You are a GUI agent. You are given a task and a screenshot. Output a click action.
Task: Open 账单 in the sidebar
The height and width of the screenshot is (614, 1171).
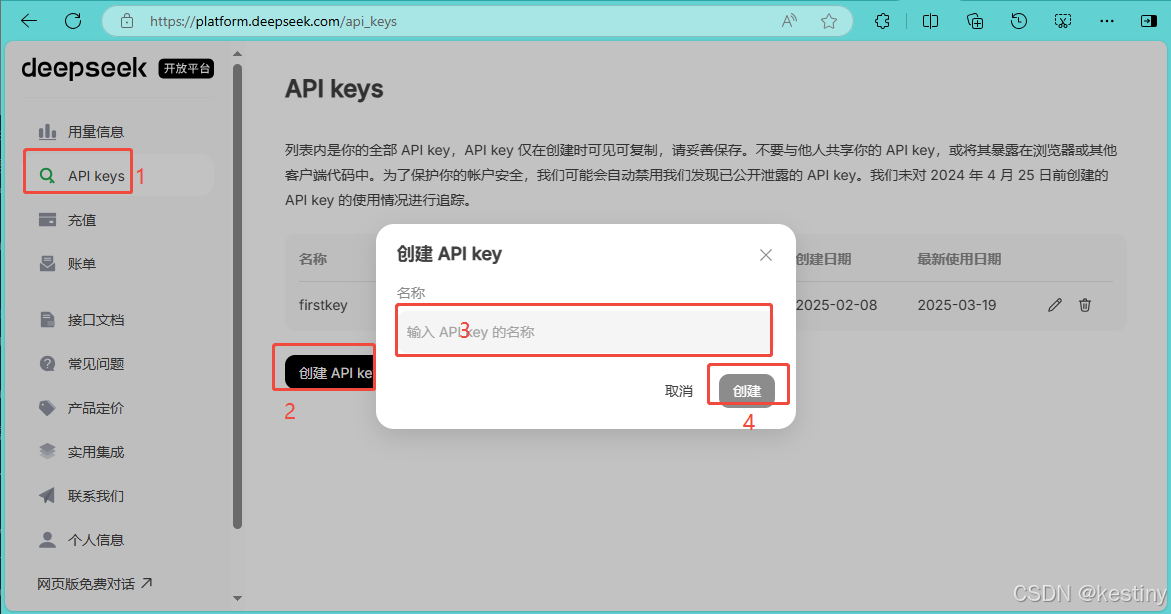click(82, 264)
